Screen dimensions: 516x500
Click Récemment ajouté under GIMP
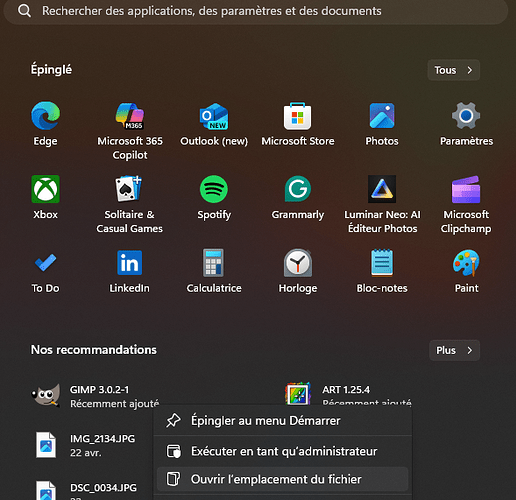coord(114,403)
